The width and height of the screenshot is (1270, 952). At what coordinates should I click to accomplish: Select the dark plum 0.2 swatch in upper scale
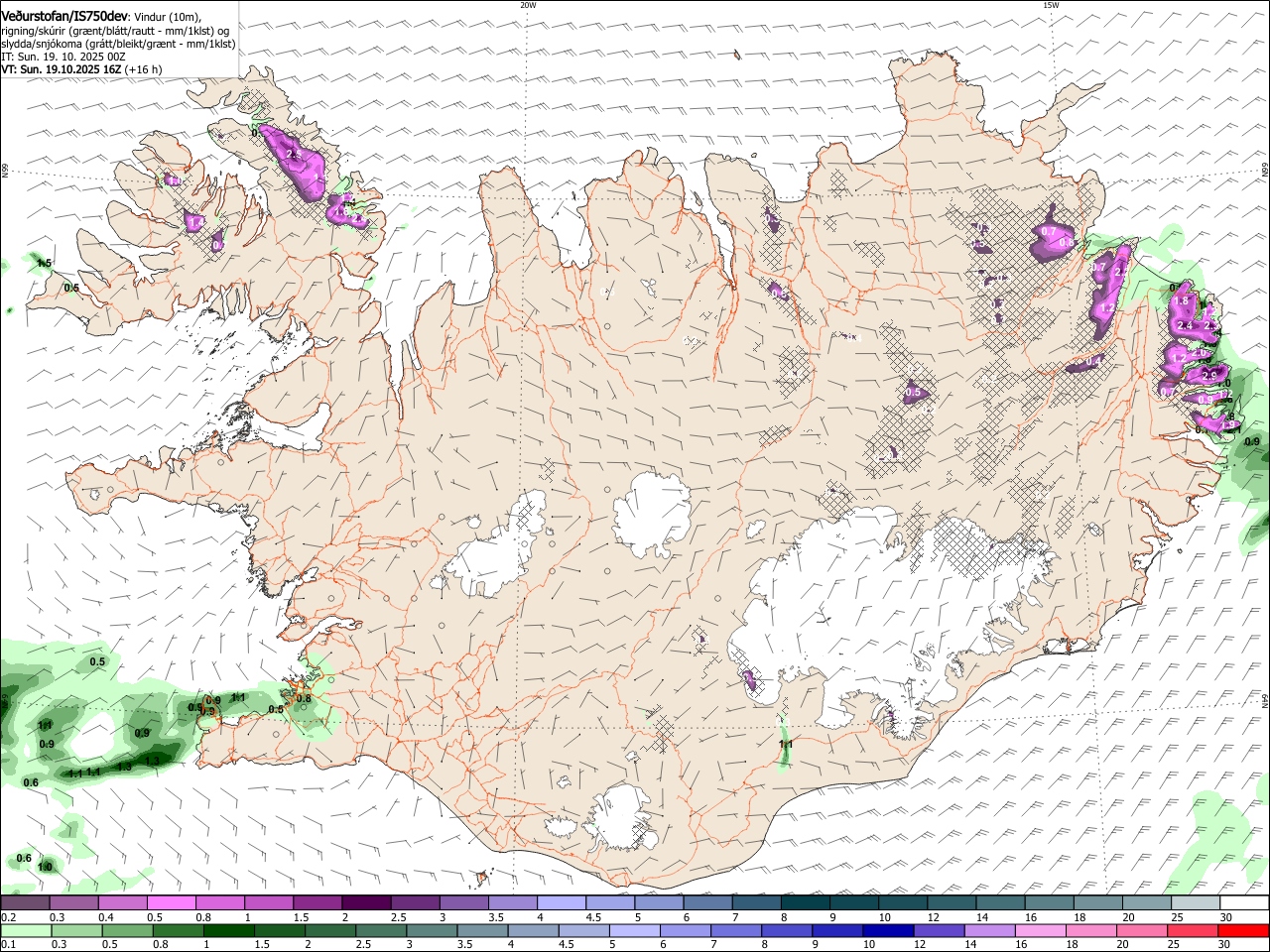[x=25, y=903]
